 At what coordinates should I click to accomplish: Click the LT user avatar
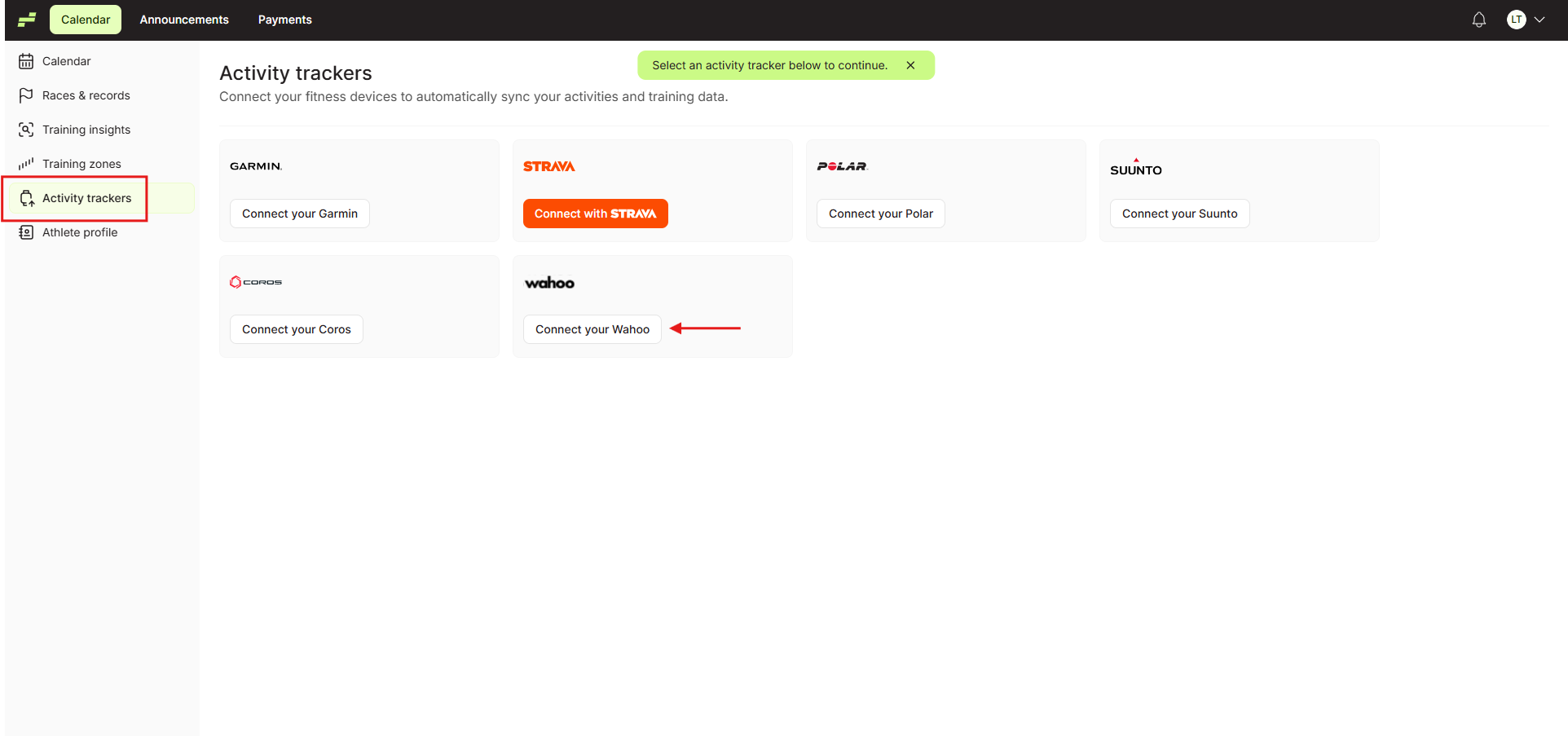point(1517,20)
